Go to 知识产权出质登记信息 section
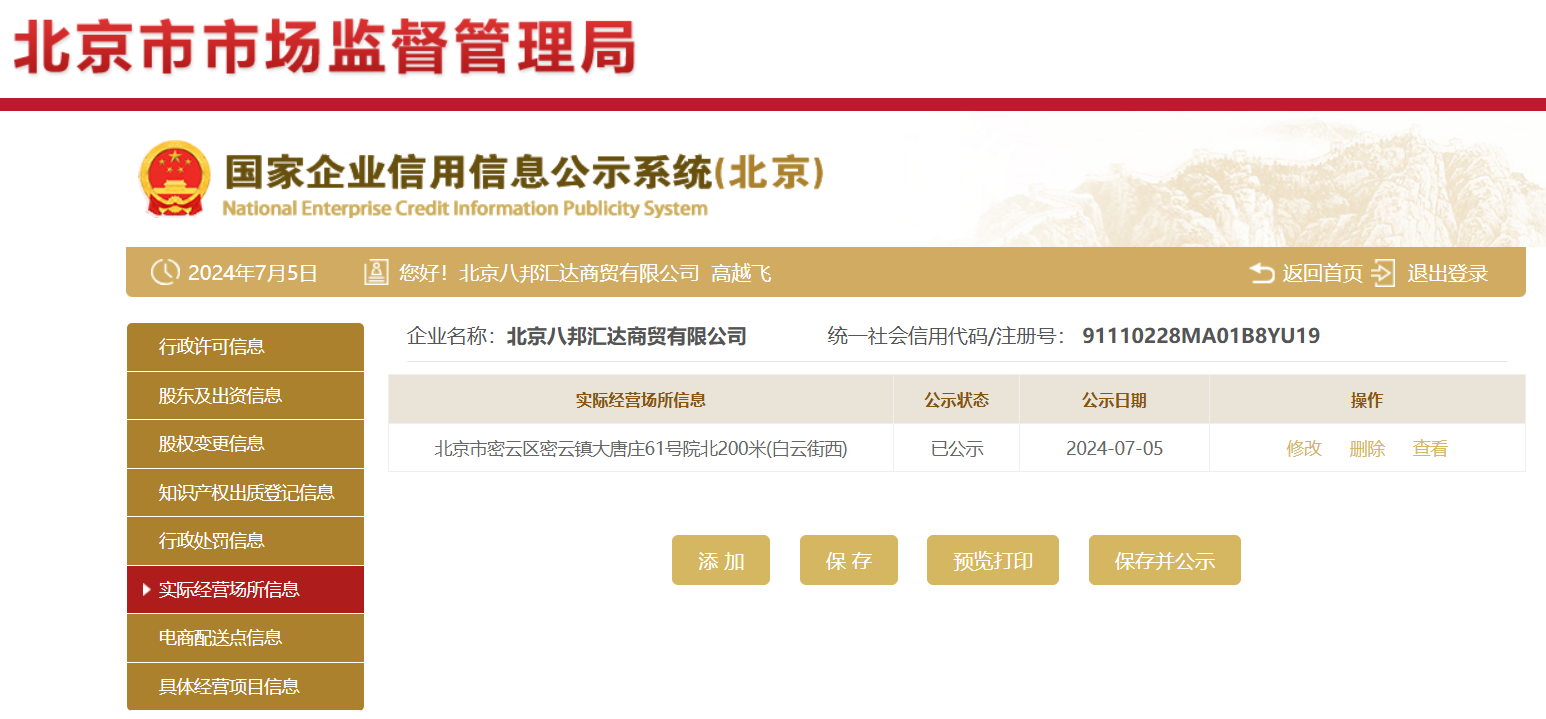 [x=245, y=493]
